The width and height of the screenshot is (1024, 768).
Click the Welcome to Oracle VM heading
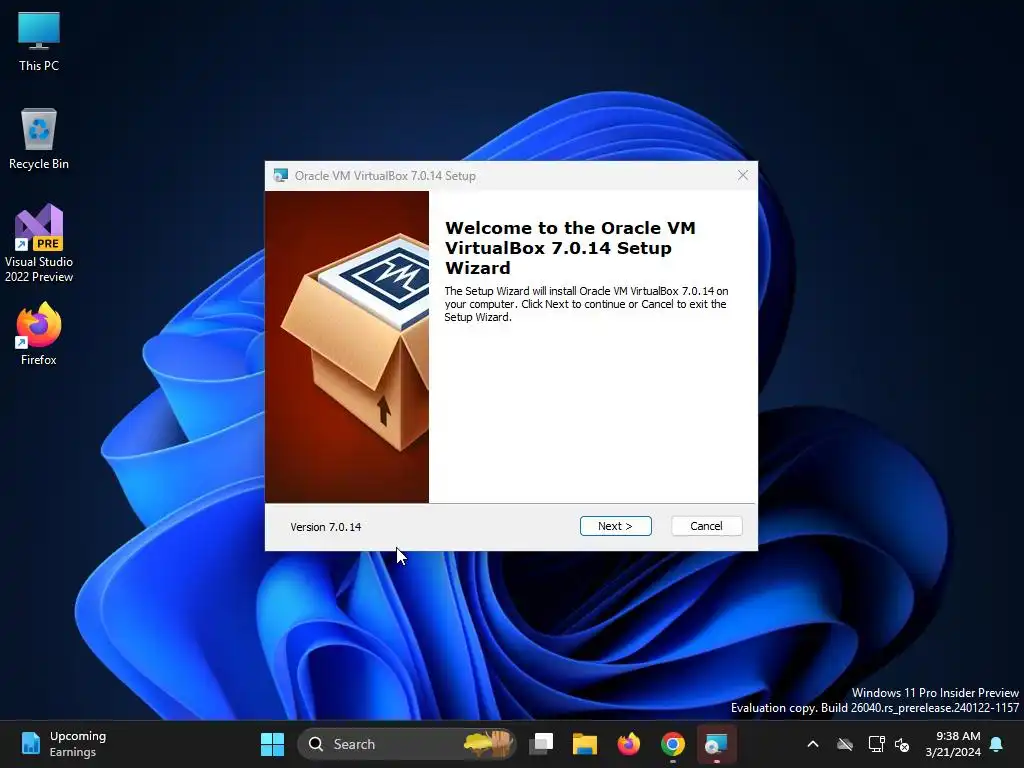(570, 248)
